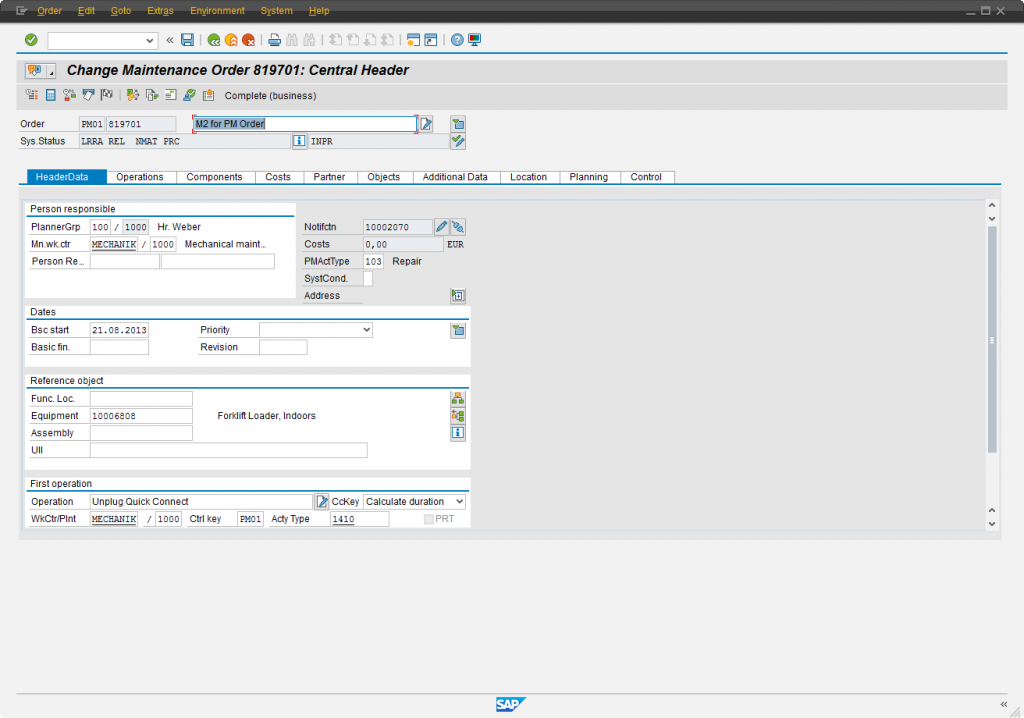1024x718 pixels.
Task: Select the Components tab
Action: coord(214,177)
